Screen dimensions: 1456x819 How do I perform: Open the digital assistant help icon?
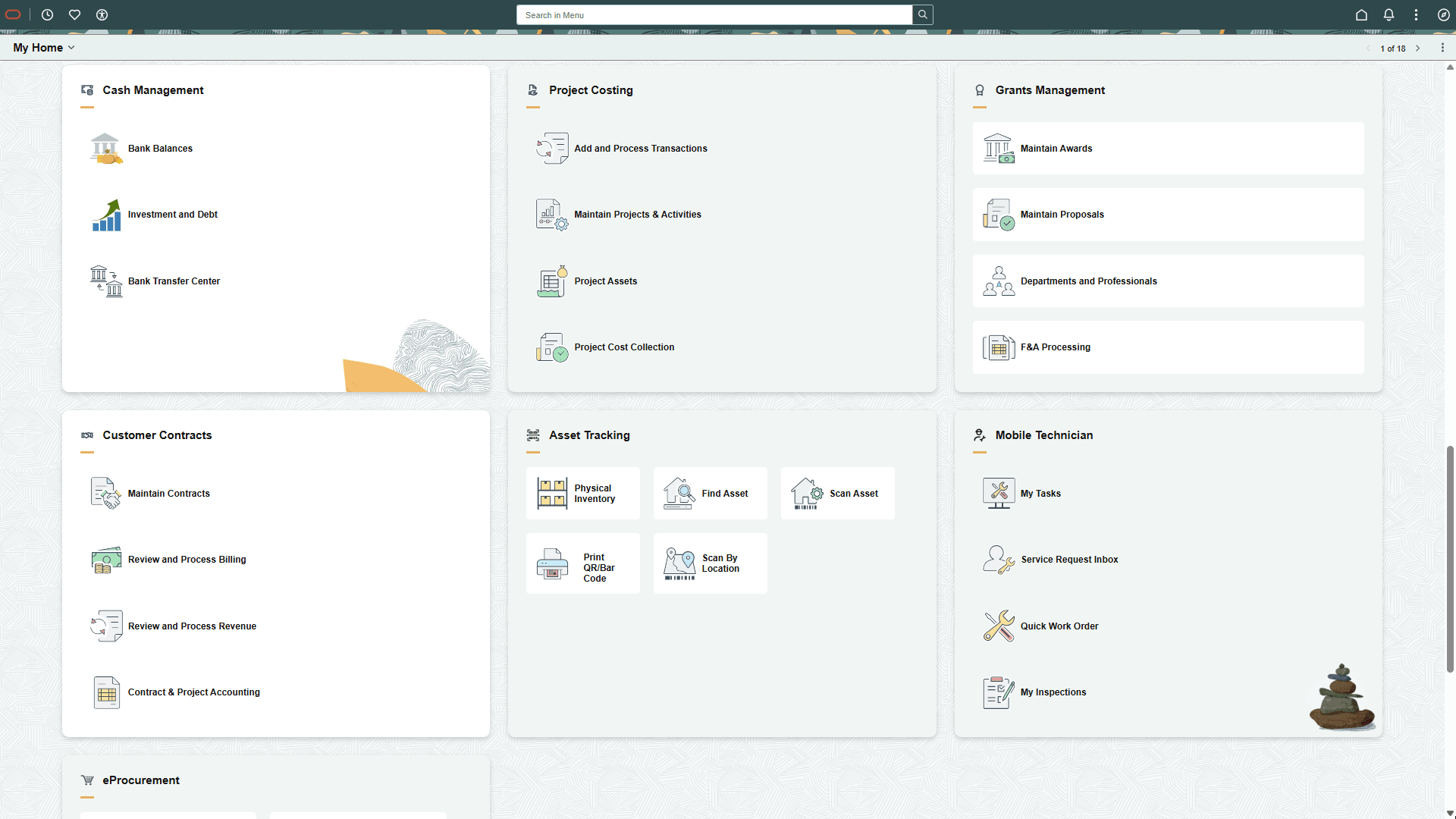click(x=1445, y=14)
